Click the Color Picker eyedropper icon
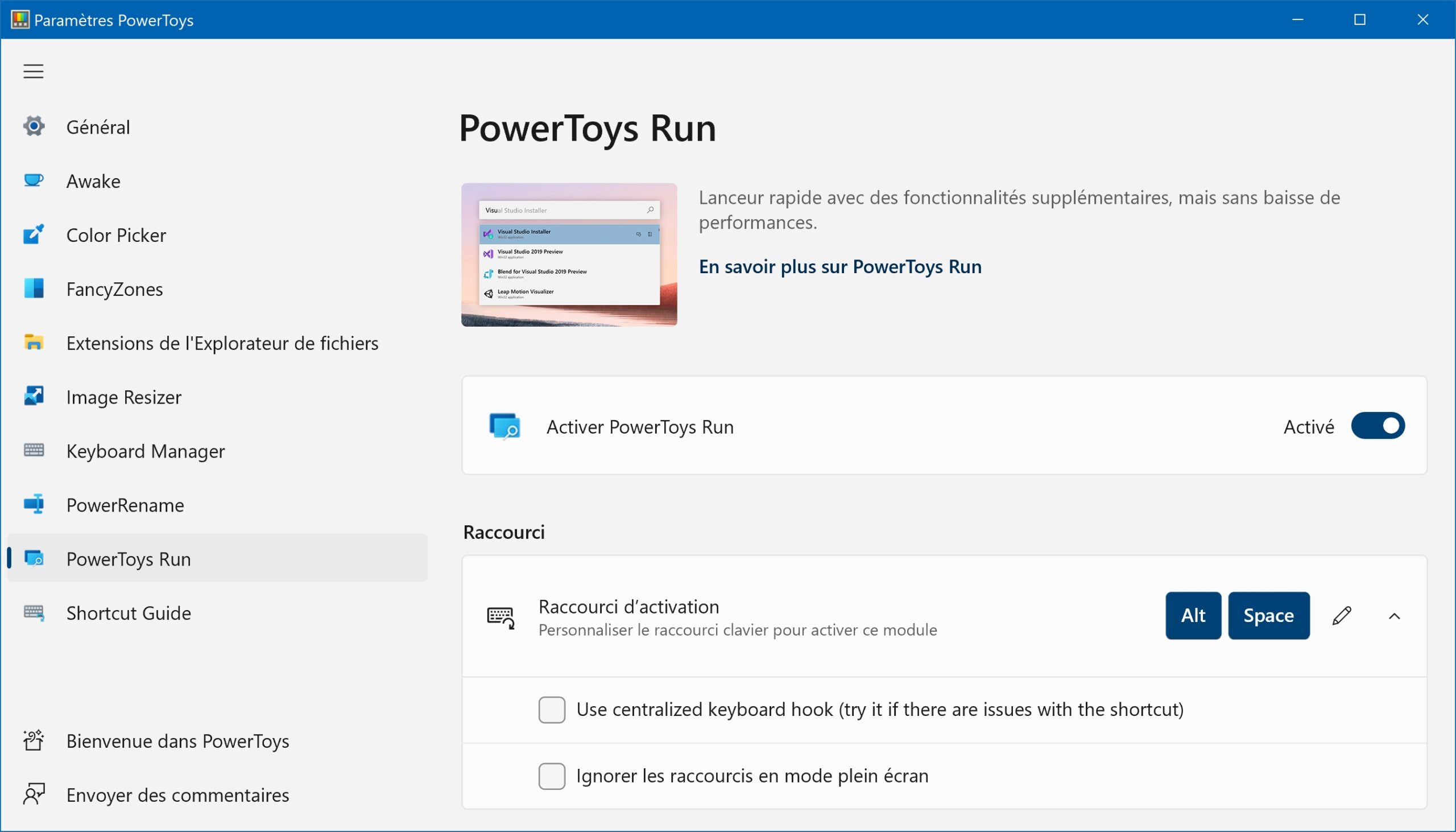 tap(34, 234)
